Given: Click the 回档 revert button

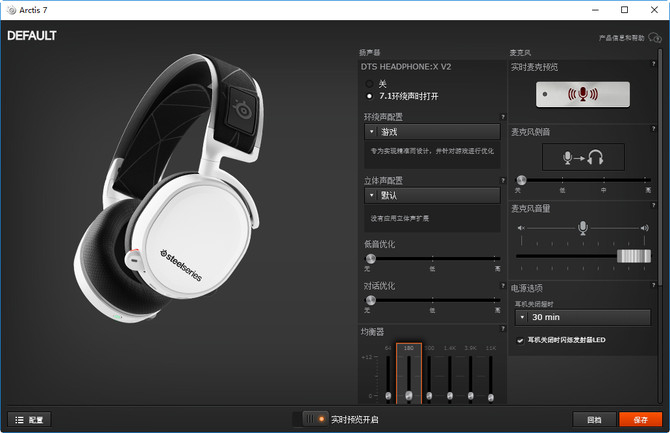Looking at the screenshot, I should (594, 420).
